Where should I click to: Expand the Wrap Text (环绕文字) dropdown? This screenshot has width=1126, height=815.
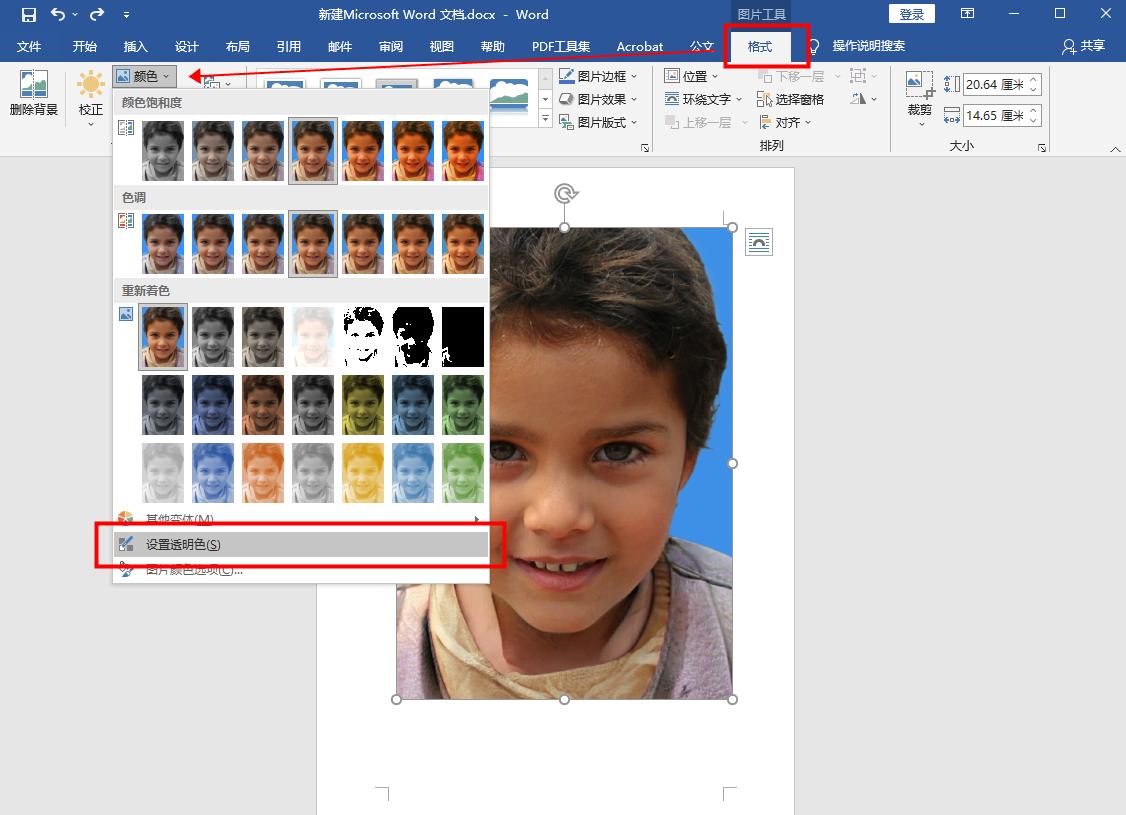click(x=705, y=99)
